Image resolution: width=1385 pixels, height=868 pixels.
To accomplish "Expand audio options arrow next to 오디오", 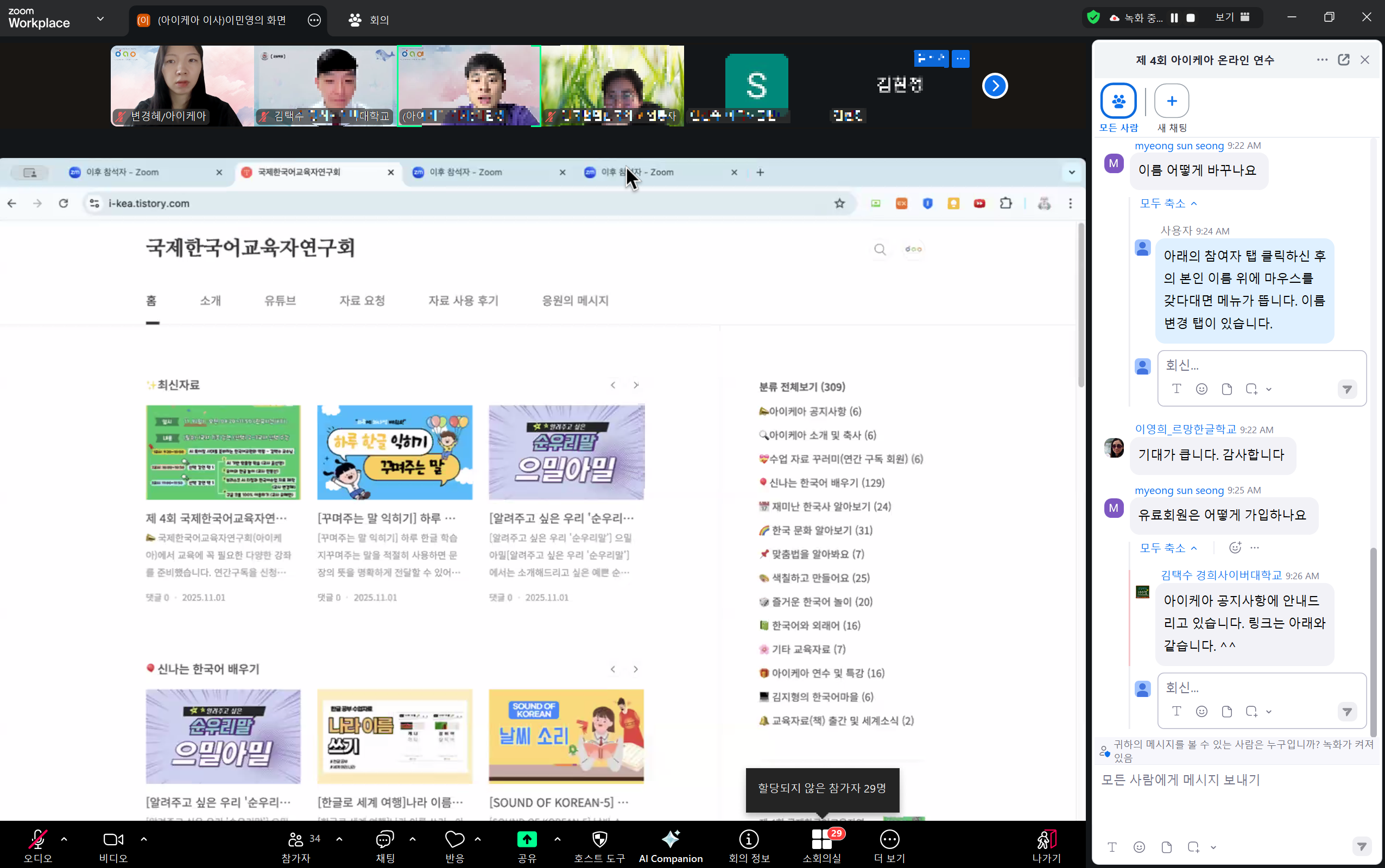I will point(64,839).
